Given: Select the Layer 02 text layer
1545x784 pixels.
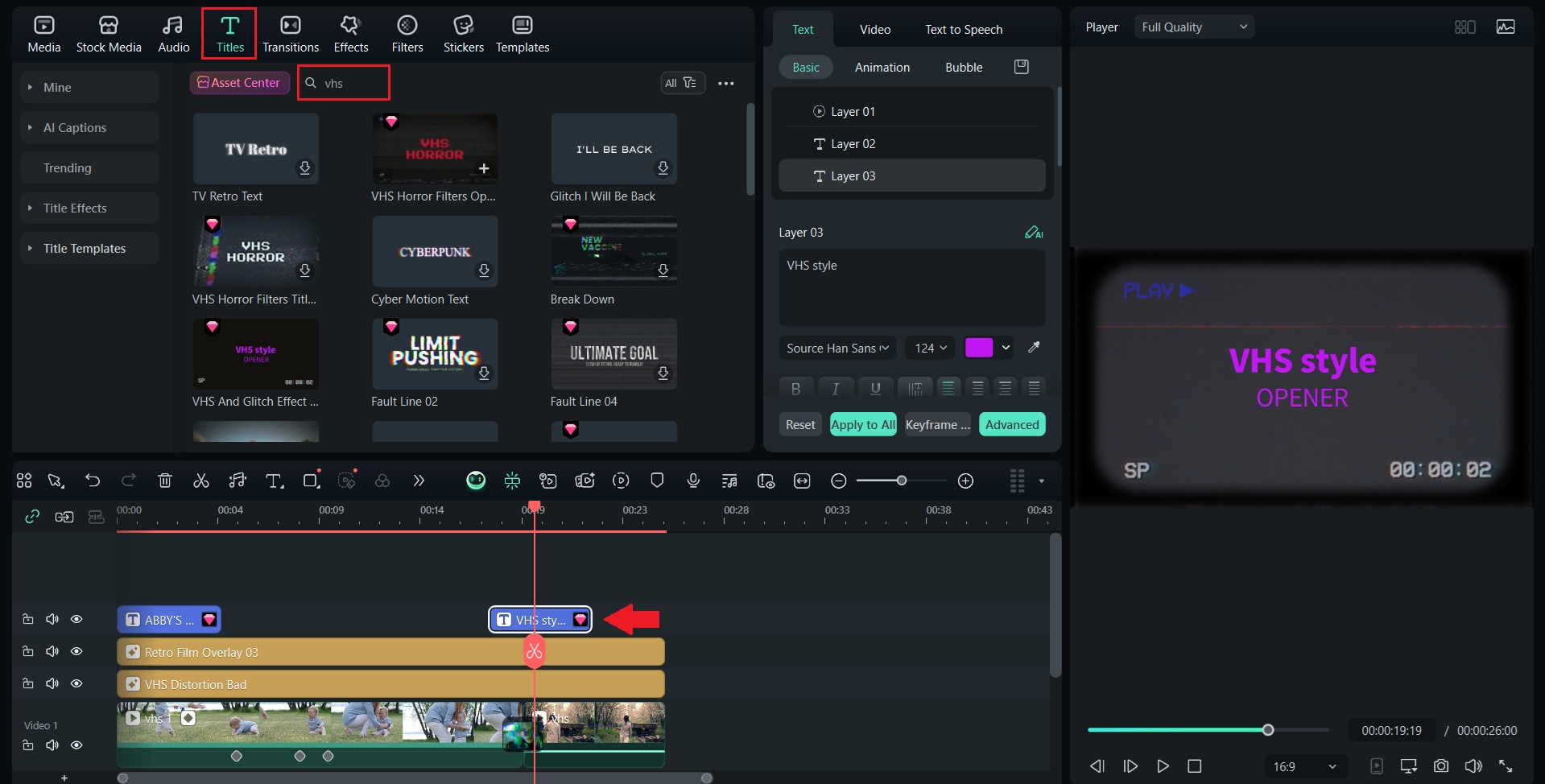Looking at the screenshot, I should click(x=853, y=143).
